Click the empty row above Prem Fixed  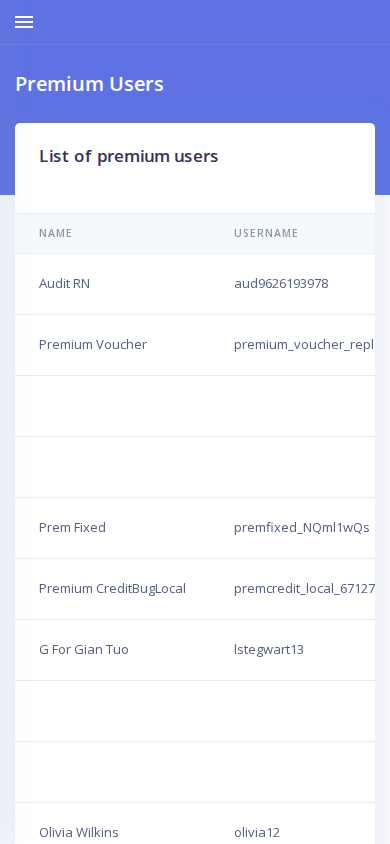click(195, 467)
